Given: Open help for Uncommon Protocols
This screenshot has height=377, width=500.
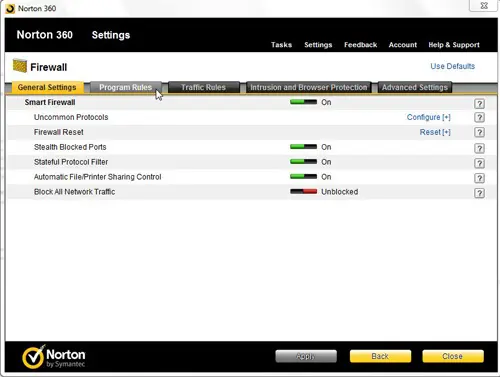Looking at the screenshot, I should pyautogui.click(x=479, y=117).
